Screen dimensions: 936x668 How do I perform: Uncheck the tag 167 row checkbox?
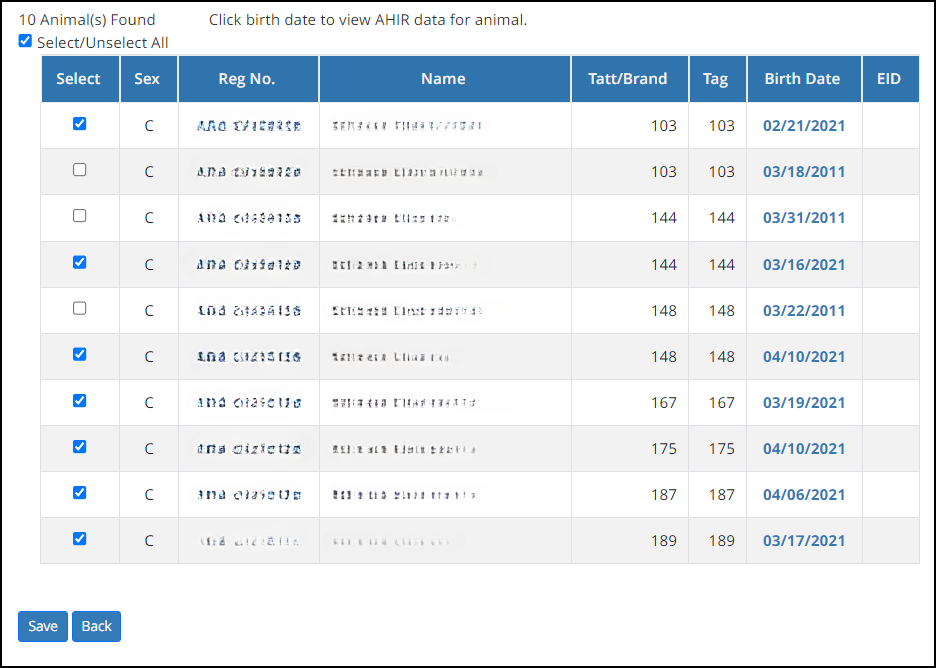[x=79, y=401]
